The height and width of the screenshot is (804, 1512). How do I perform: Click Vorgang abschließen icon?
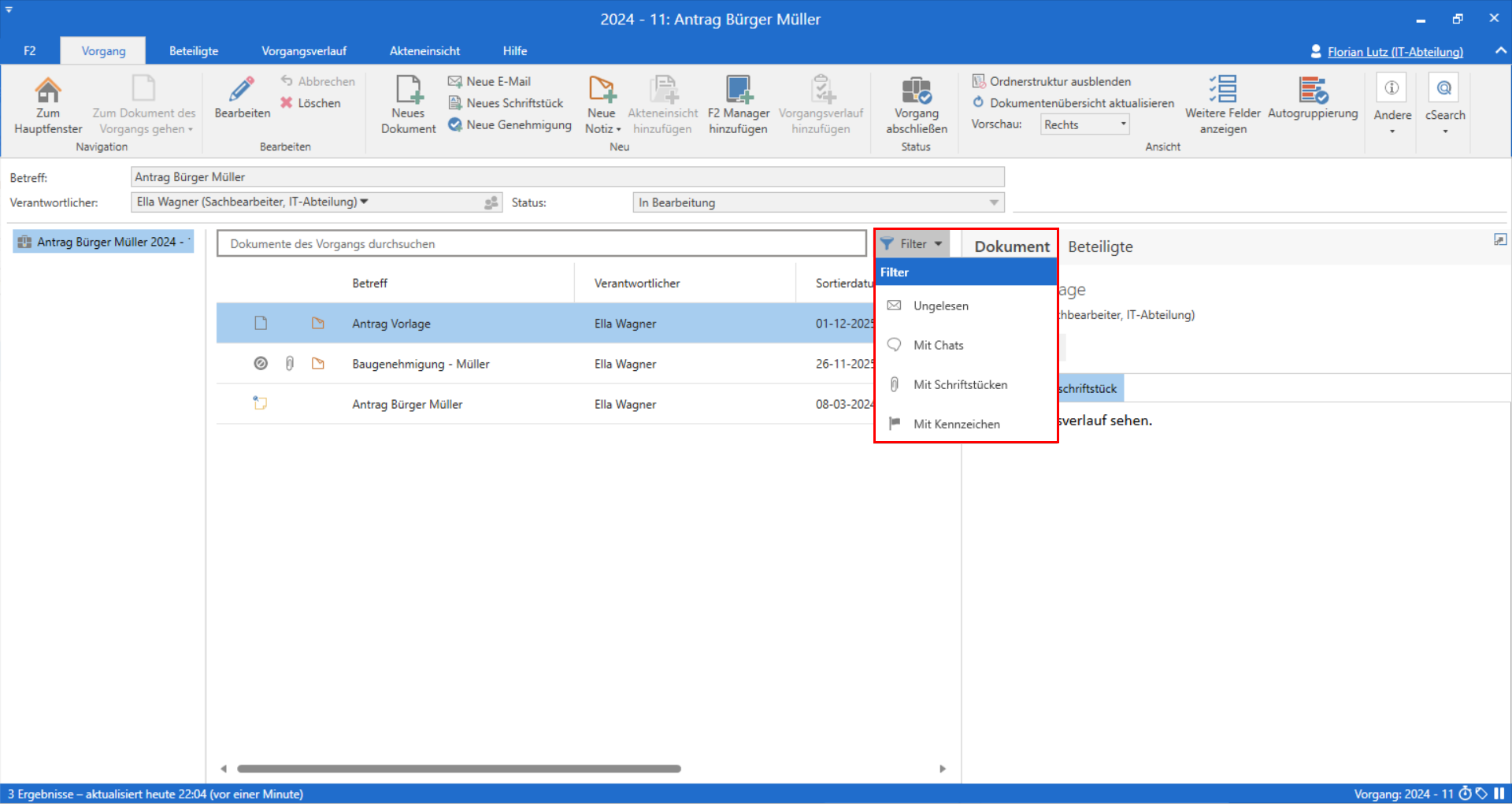916,90
